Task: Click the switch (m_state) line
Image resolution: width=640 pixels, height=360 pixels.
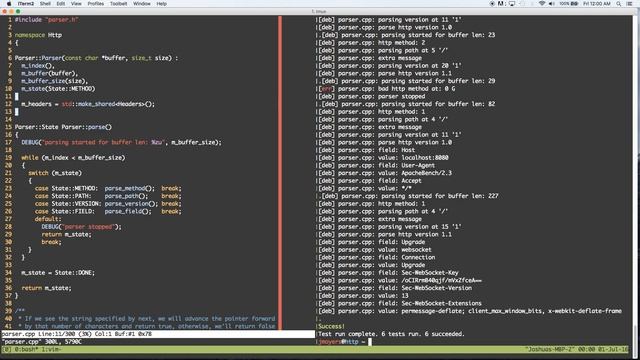Action: 55,173
